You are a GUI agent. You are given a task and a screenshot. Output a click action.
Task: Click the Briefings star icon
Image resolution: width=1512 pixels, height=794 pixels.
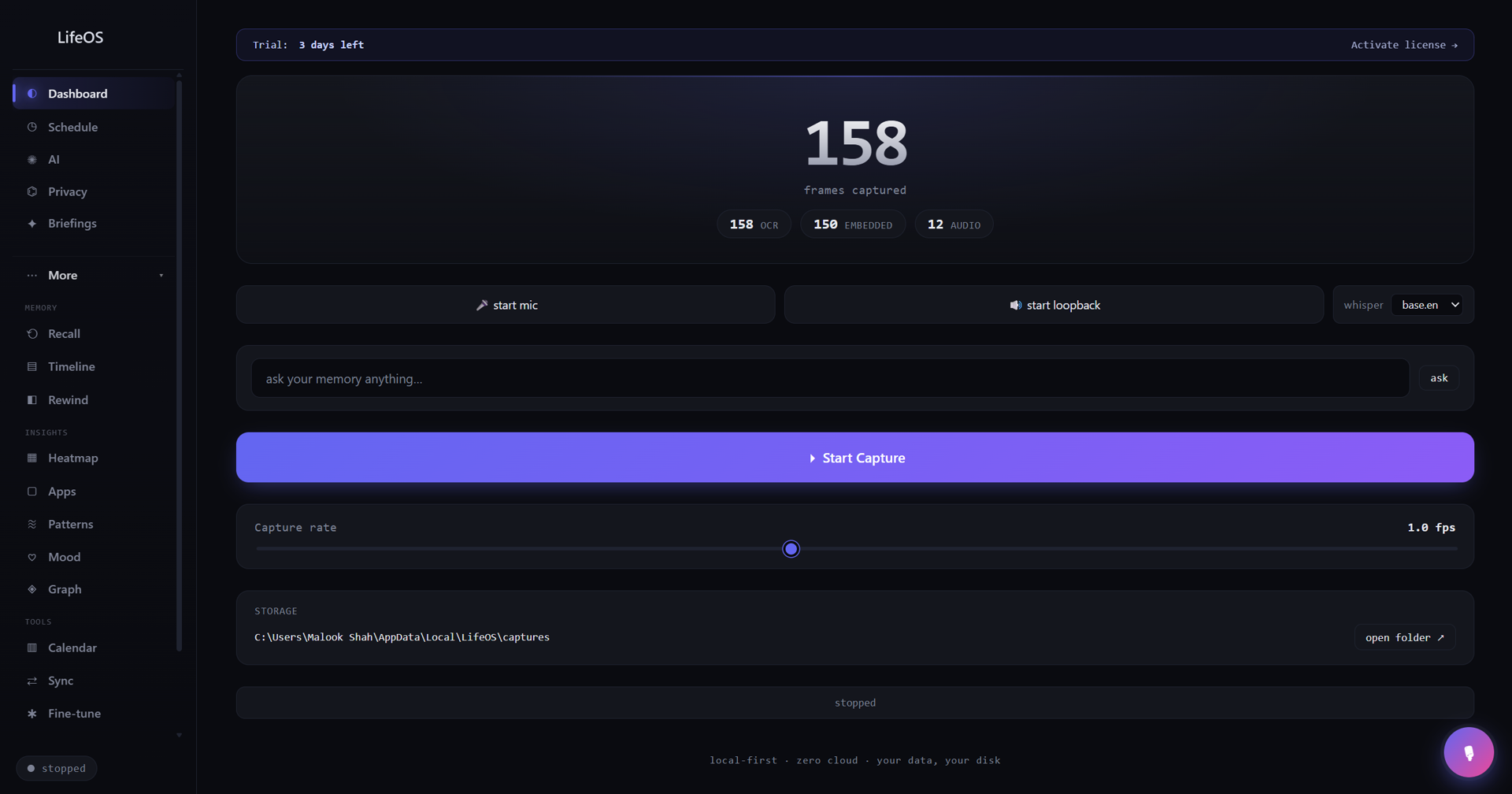[32, 224]
